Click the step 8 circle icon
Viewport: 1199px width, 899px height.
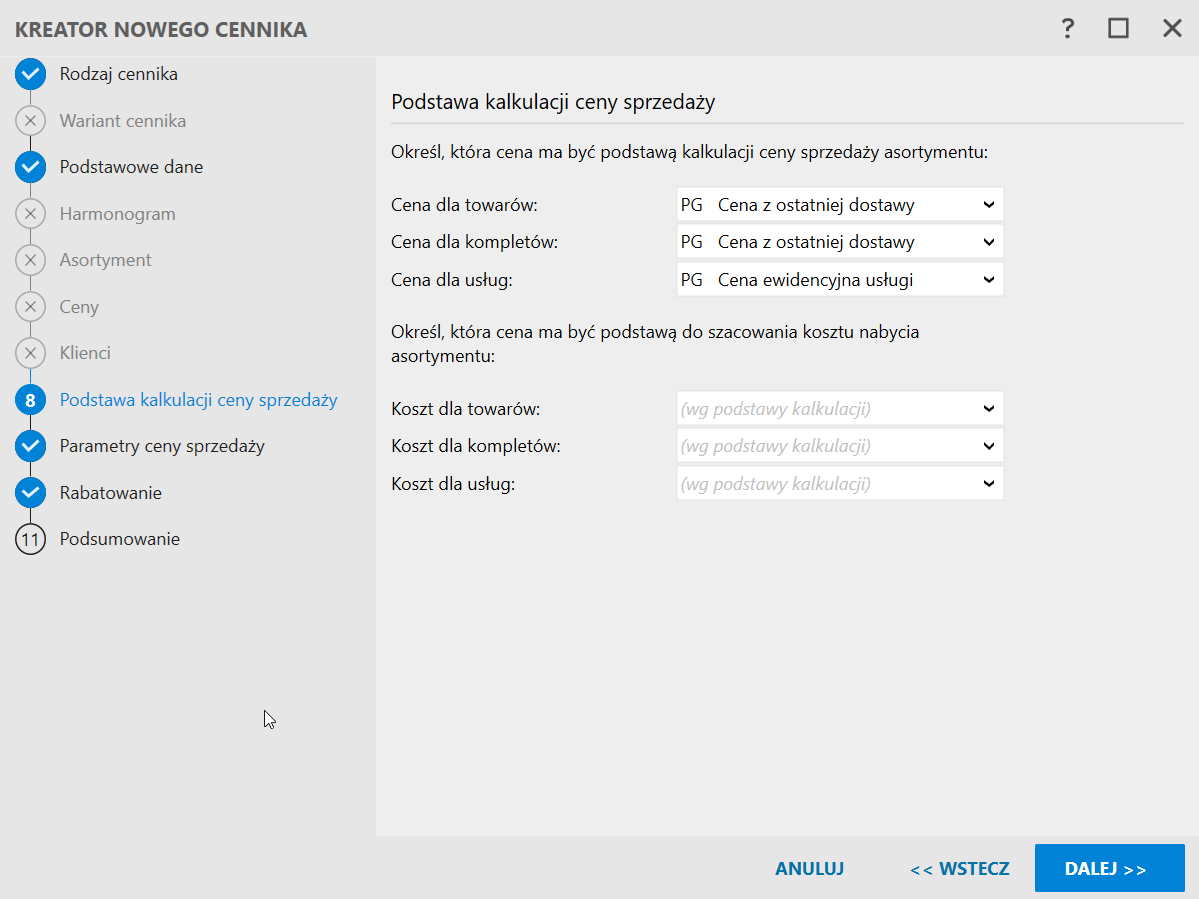coord(31,400)
